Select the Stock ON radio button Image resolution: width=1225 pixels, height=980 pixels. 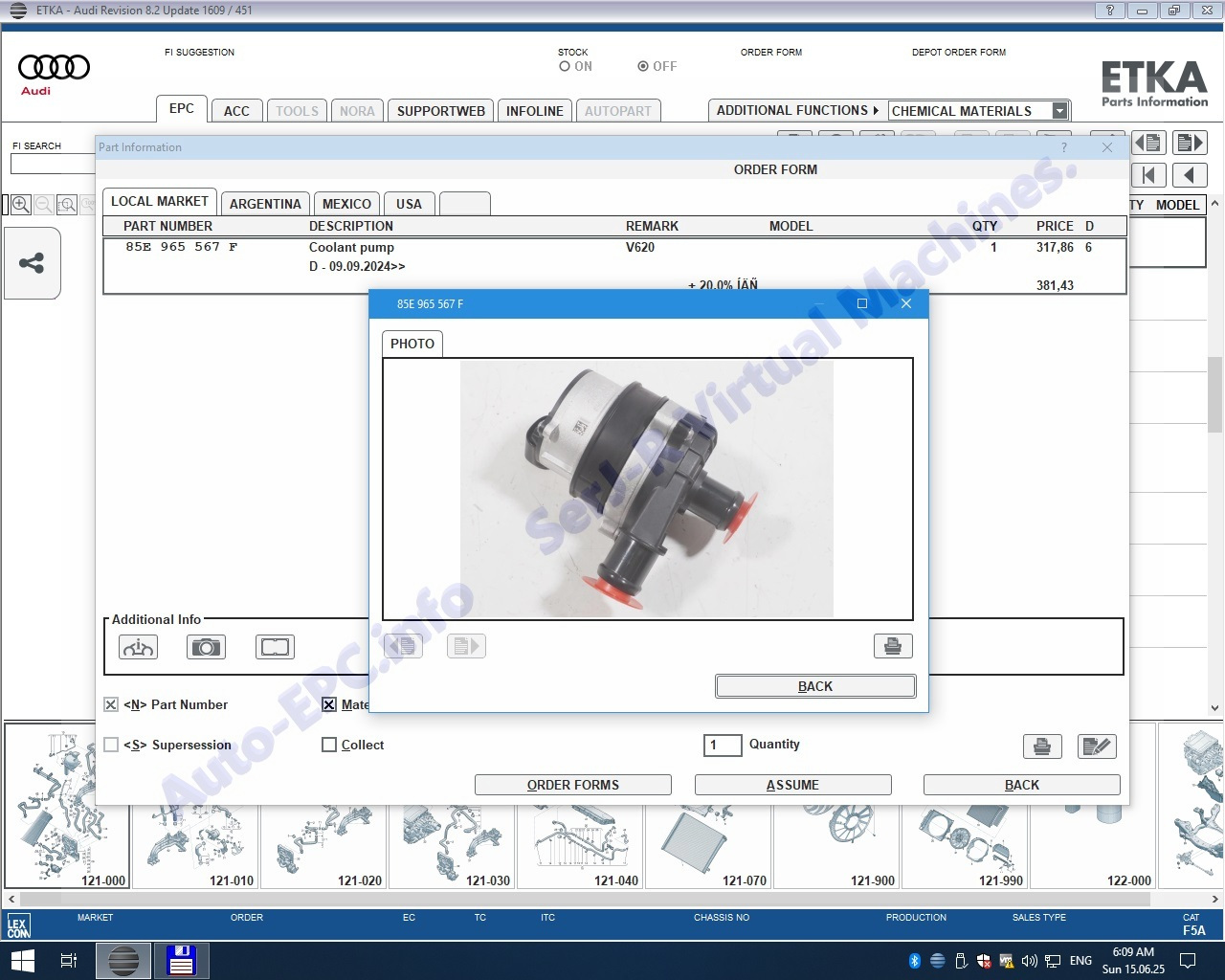coord(565,67)
